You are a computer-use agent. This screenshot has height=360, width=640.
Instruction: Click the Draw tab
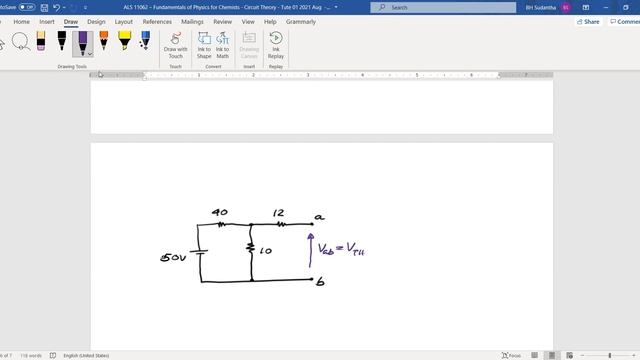click(x=71, y=22)
